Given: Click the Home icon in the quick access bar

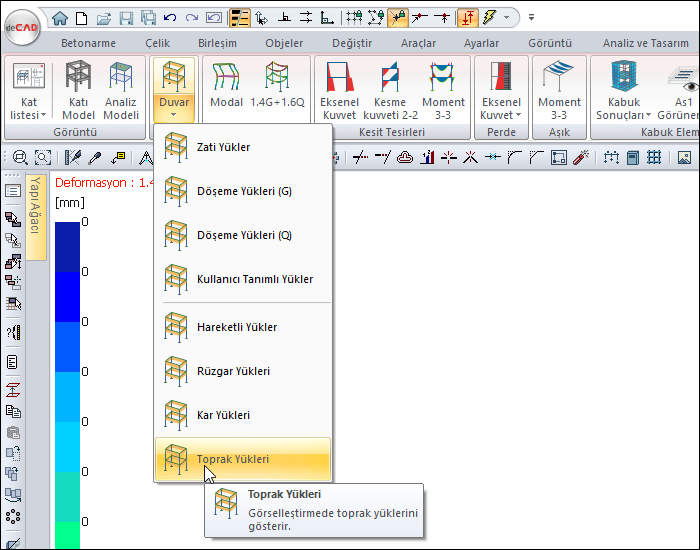Looking at the screenshot, I should pyautogui.click(x=60, y=17).
